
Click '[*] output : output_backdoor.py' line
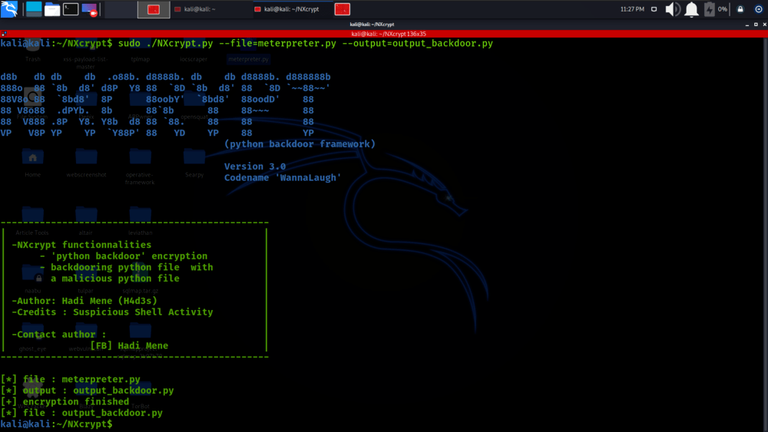coord(87,390)
